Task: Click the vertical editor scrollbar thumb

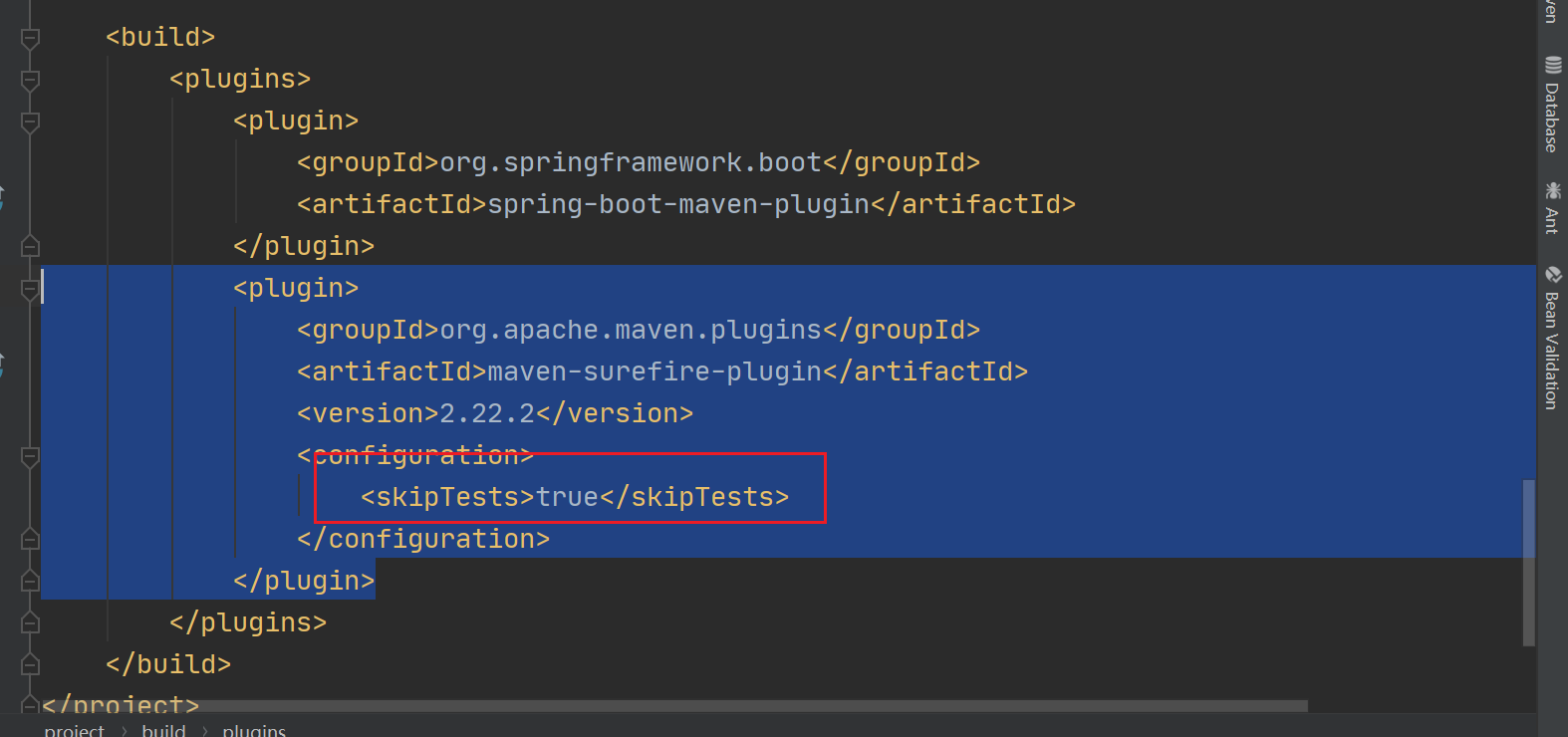Action: click(x=1529, y=562)
